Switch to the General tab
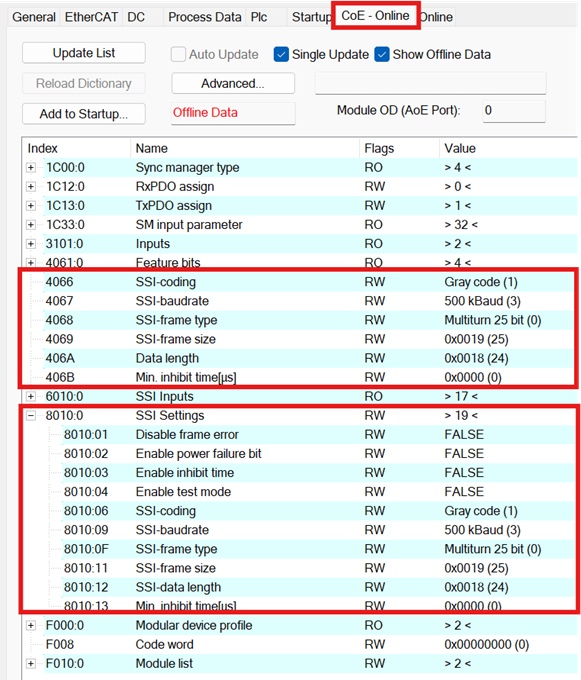Screen dimensions: 581x680 (x=34, y=17)
